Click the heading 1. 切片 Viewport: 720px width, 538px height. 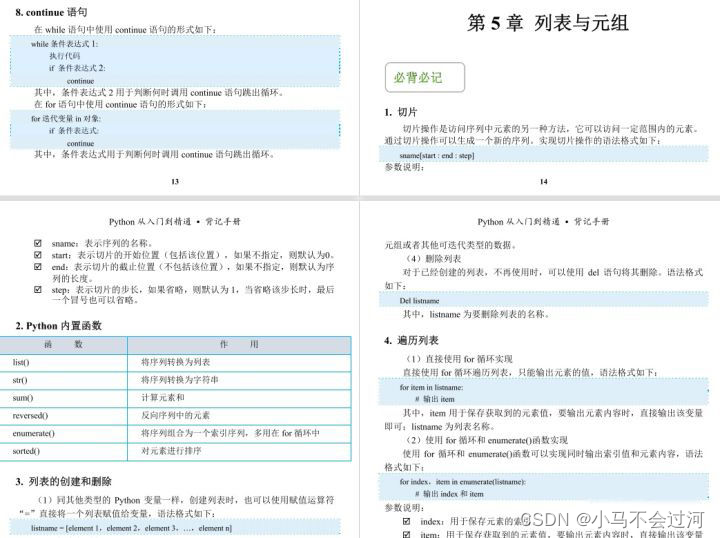click(x=400, y=112)
